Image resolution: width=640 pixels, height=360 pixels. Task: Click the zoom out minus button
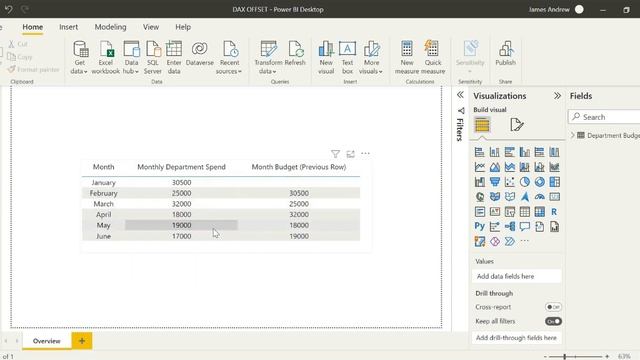(545, 356)
